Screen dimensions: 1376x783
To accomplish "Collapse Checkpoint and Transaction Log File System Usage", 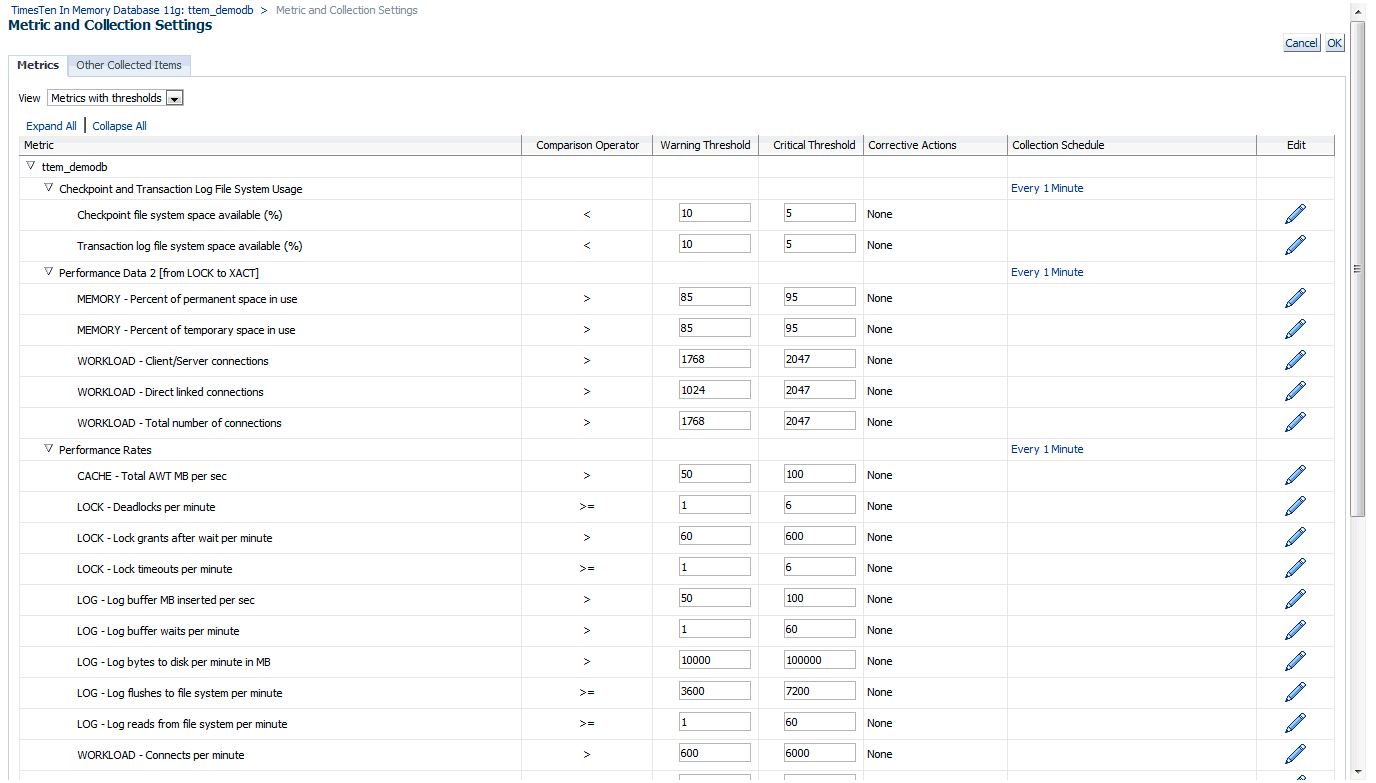I will coord(49,188).
